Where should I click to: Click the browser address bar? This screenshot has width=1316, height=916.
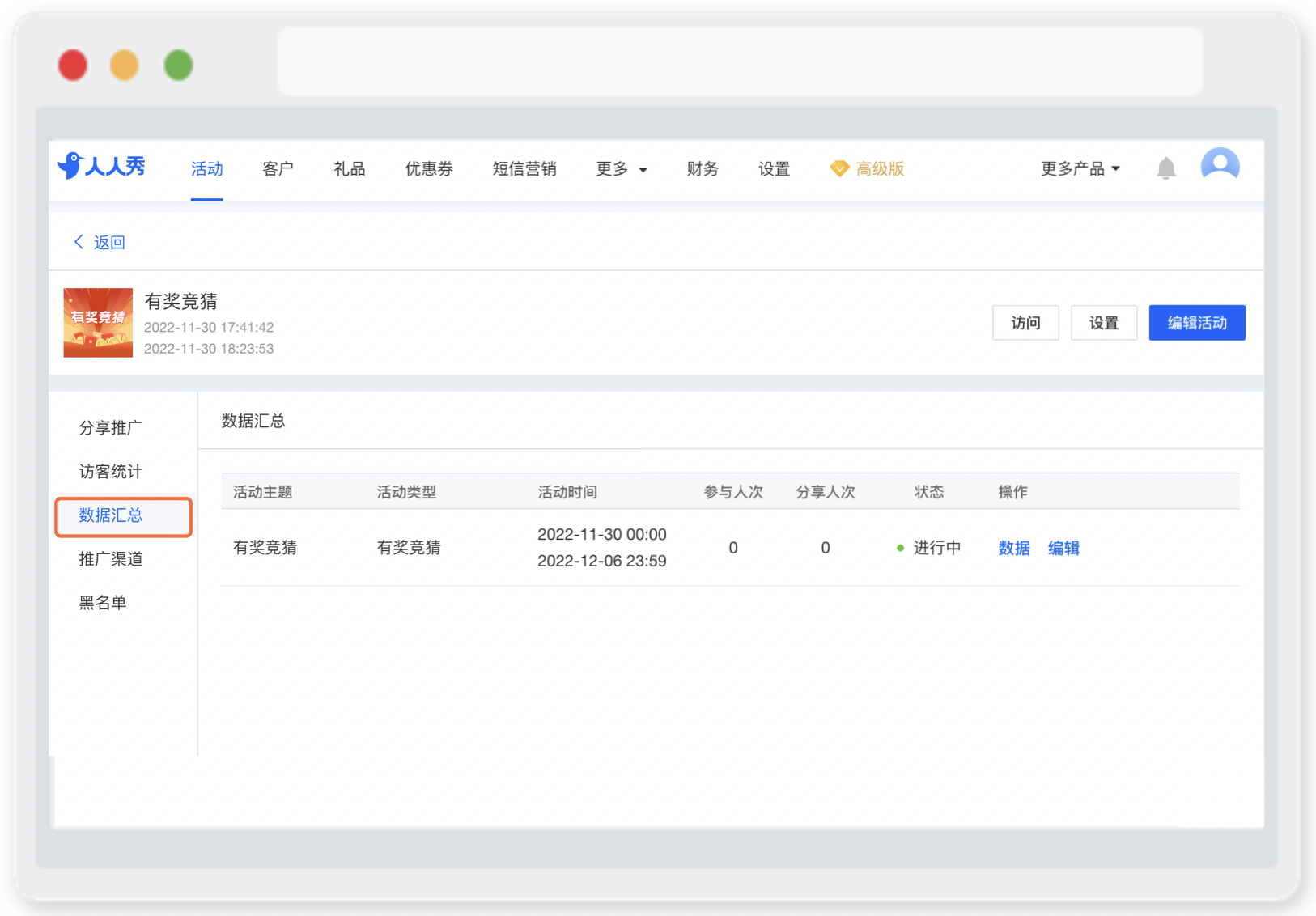pyautogui.click(x=740, y=61)
